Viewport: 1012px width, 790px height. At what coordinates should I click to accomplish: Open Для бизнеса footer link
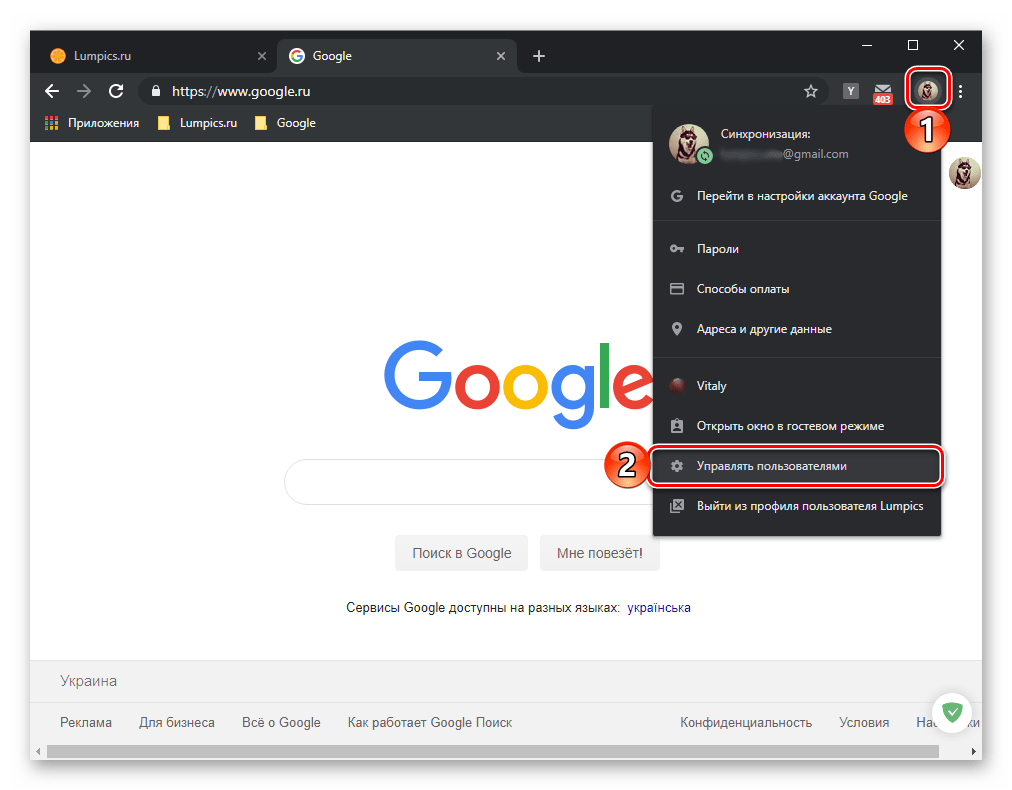click(177, 722)
